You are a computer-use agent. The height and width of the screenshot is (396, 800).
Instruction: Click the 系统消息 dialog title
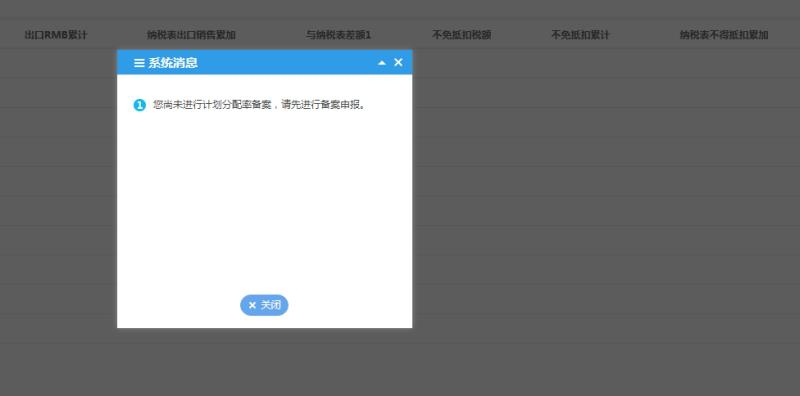pyautogui.click(x=173, y=63)
